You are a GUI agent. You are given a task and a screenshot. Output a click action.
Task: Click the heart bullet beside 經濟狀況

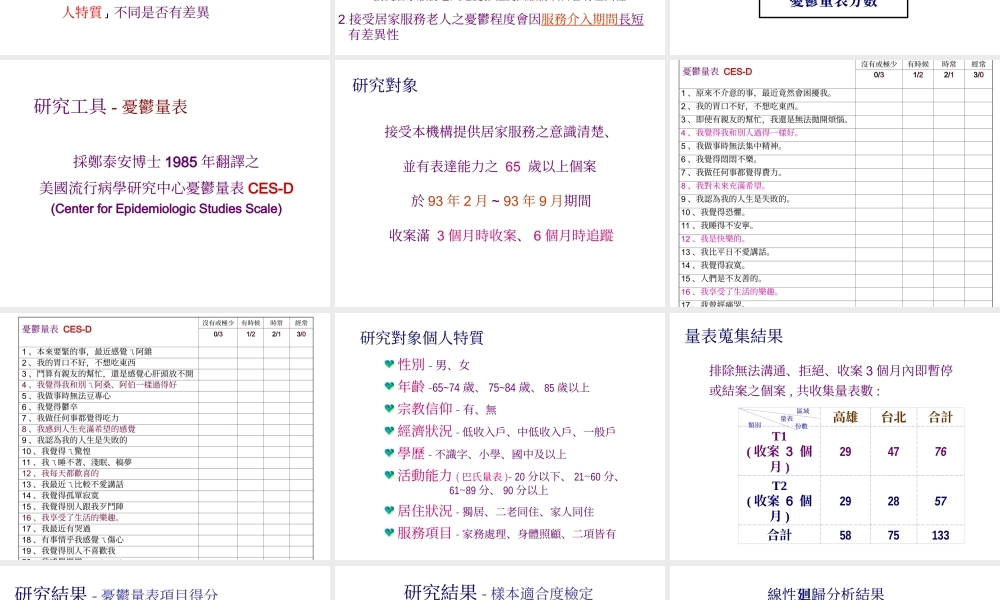click(389, 431)
